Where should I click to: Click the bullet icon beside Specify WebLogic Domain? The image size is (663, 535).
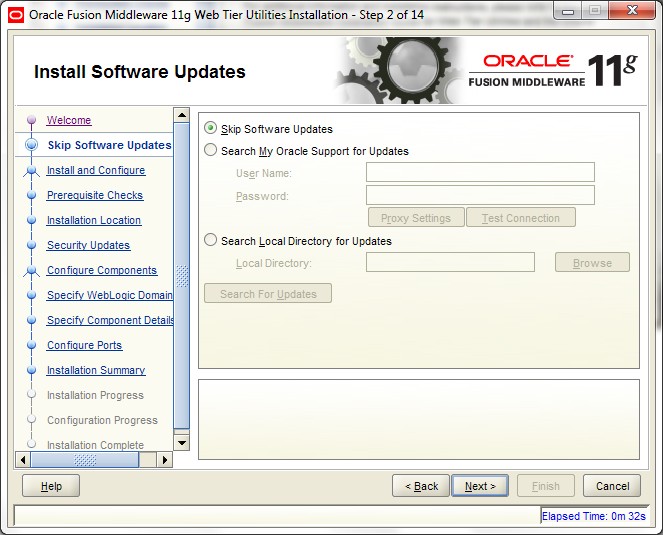click(x=31, y=295)
